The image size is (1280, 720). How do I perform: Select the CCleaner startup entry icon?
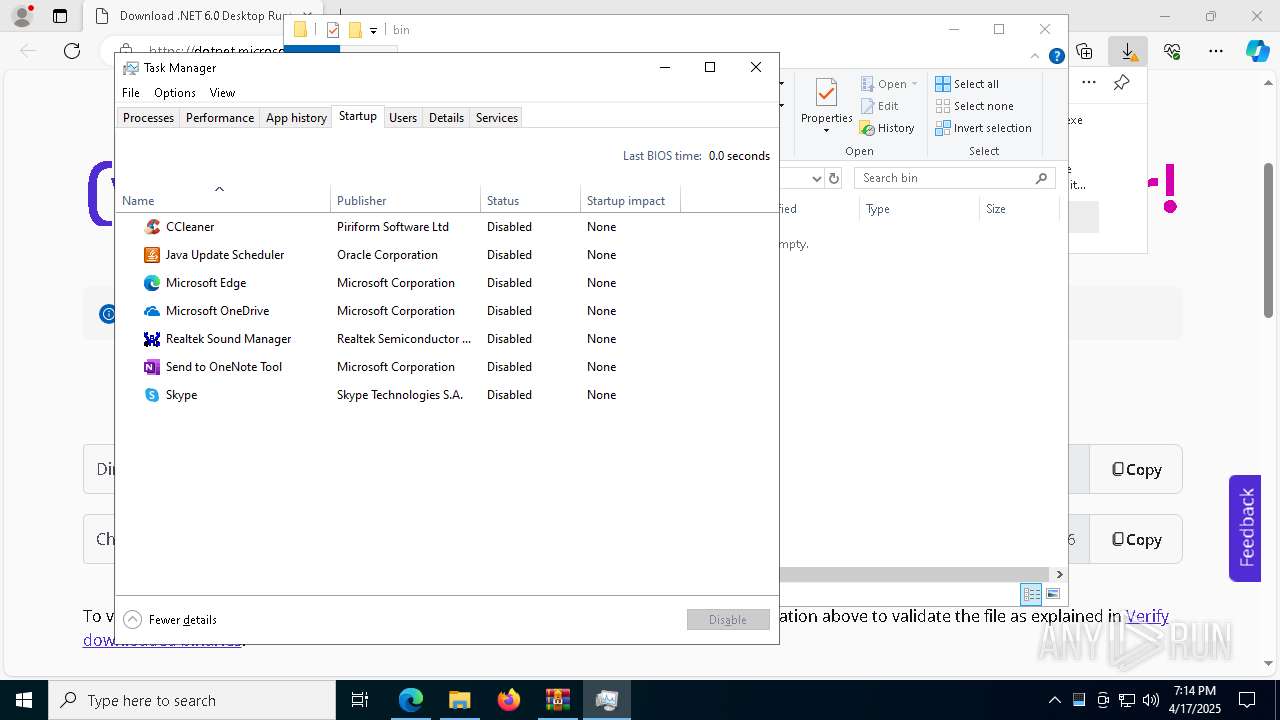[152, 227]
